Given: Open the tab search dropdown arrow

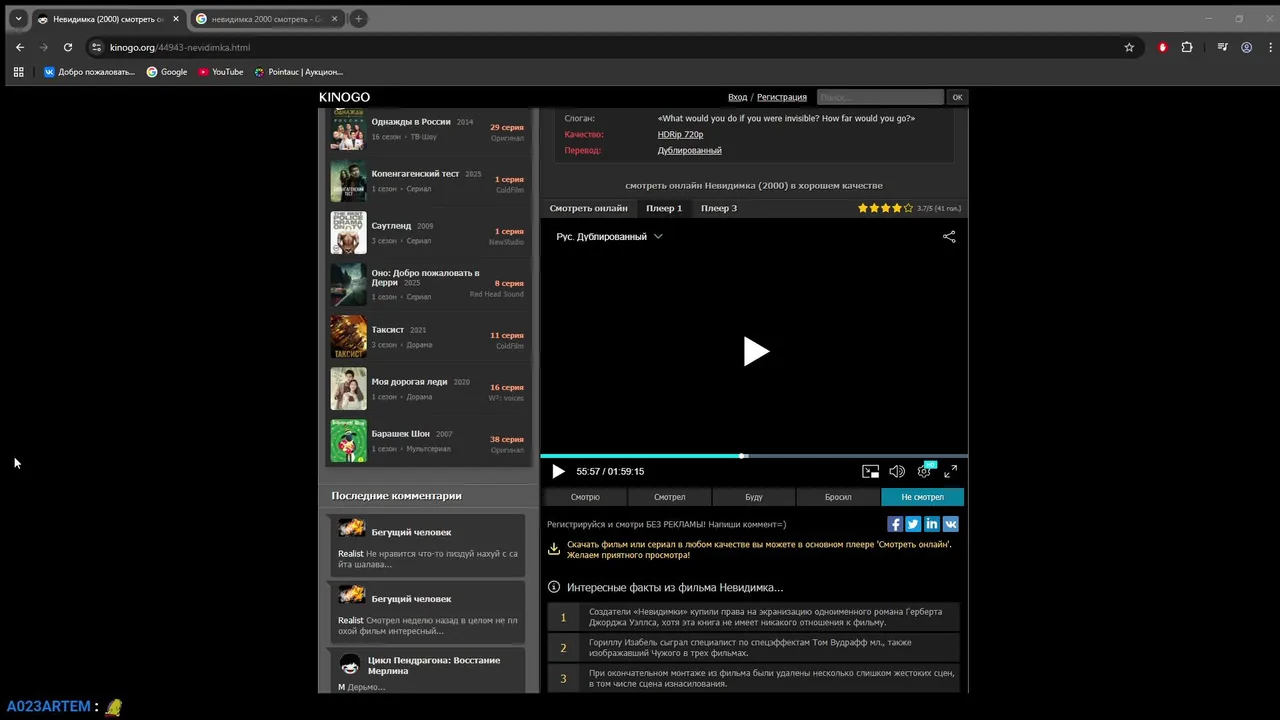Looking at the screenshot, I should [x=18, y=19].
